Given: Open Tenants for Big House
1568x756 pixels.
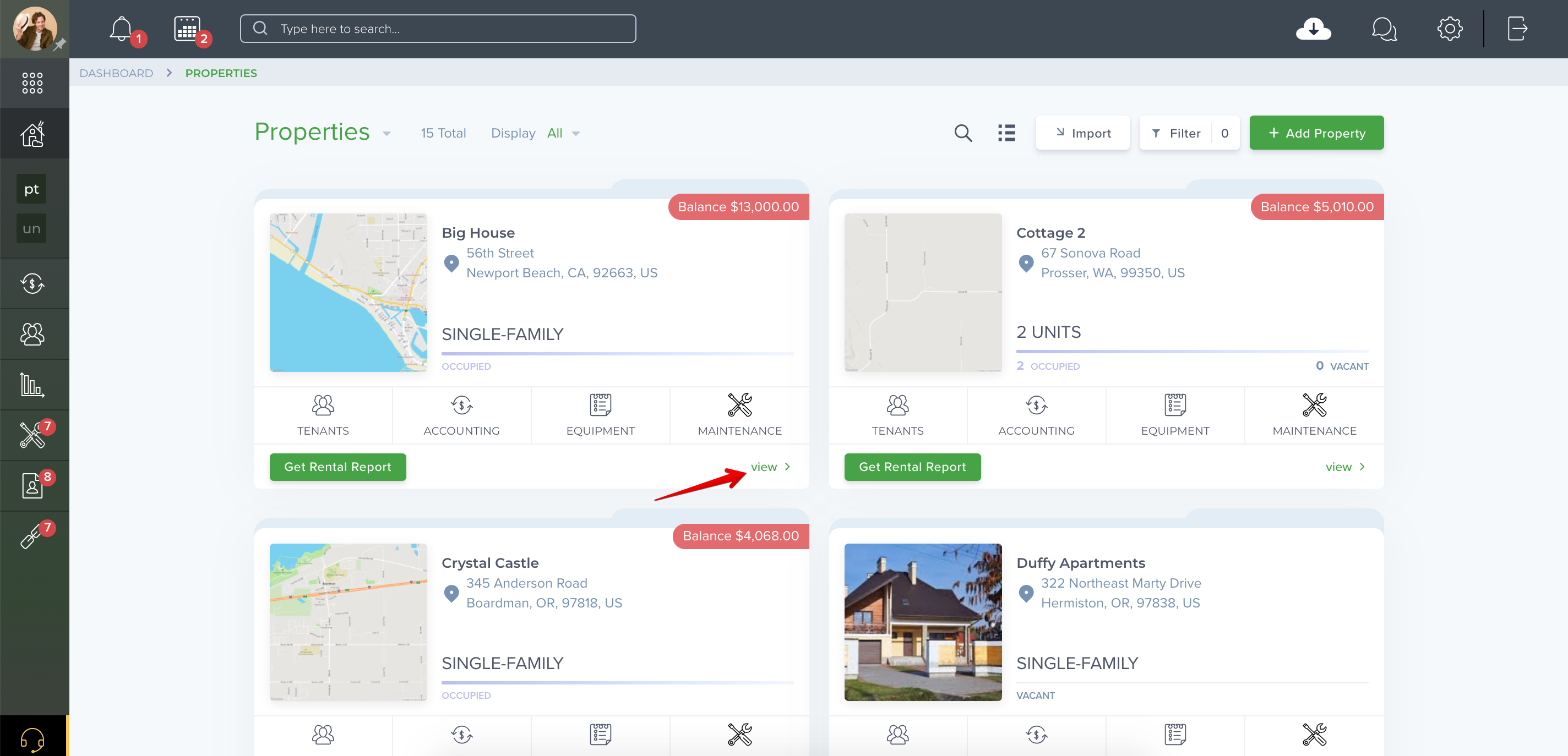Looking at the screenshot, I should click(323, 415).
